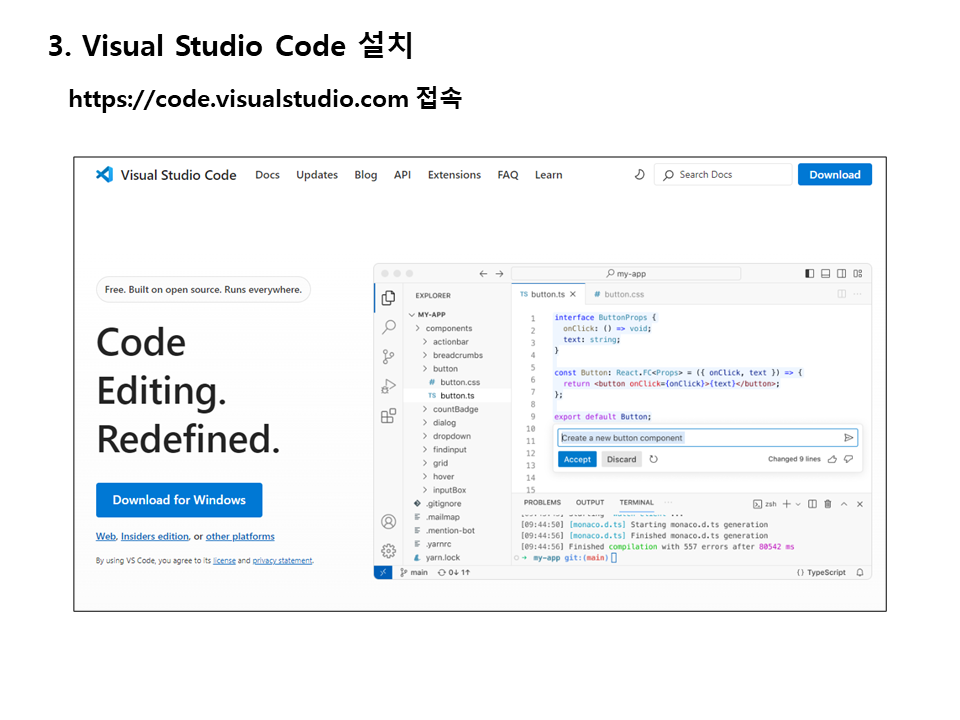Toggle the website dark theme moon icon
The width and height of the screenshot is (960, 720).
pyautogui.click(x=639, y=174)
